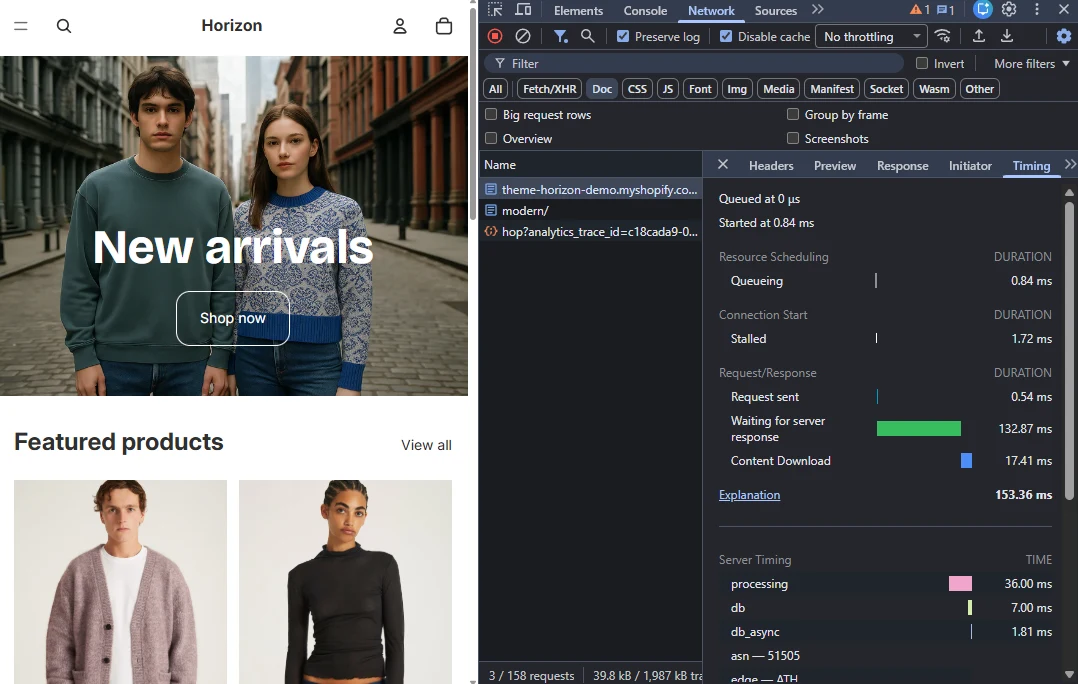Open the account profile icon
Viewport: 1078px width, 684px height.
400,26
